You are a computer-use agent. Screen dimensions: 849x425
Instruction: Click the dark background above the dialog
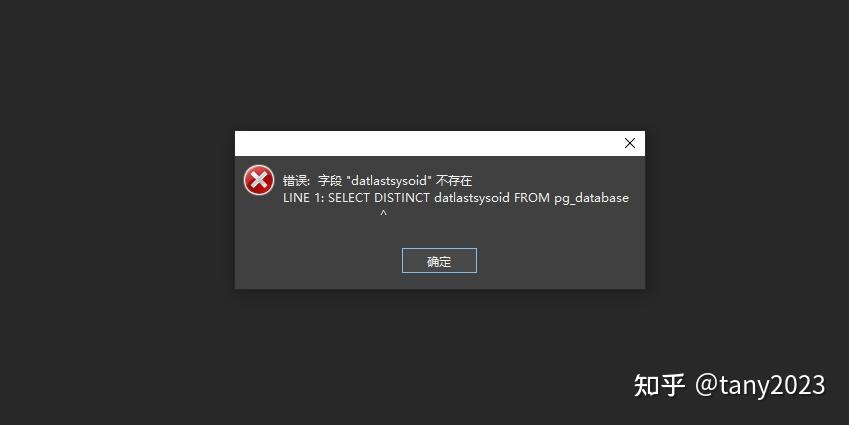click(x=424, y=65)
